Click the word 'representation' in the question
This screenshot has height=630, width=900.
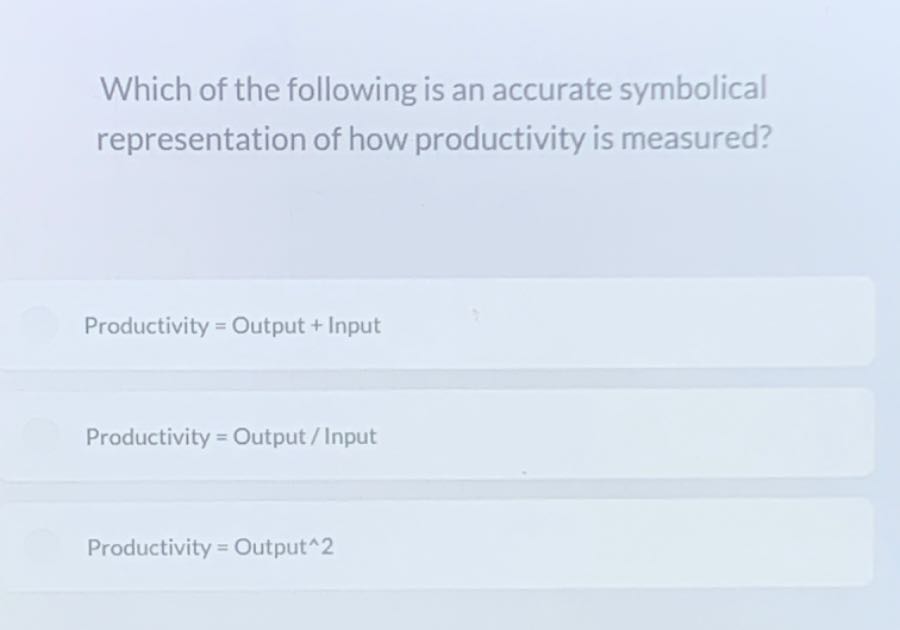tap(201, 140)
